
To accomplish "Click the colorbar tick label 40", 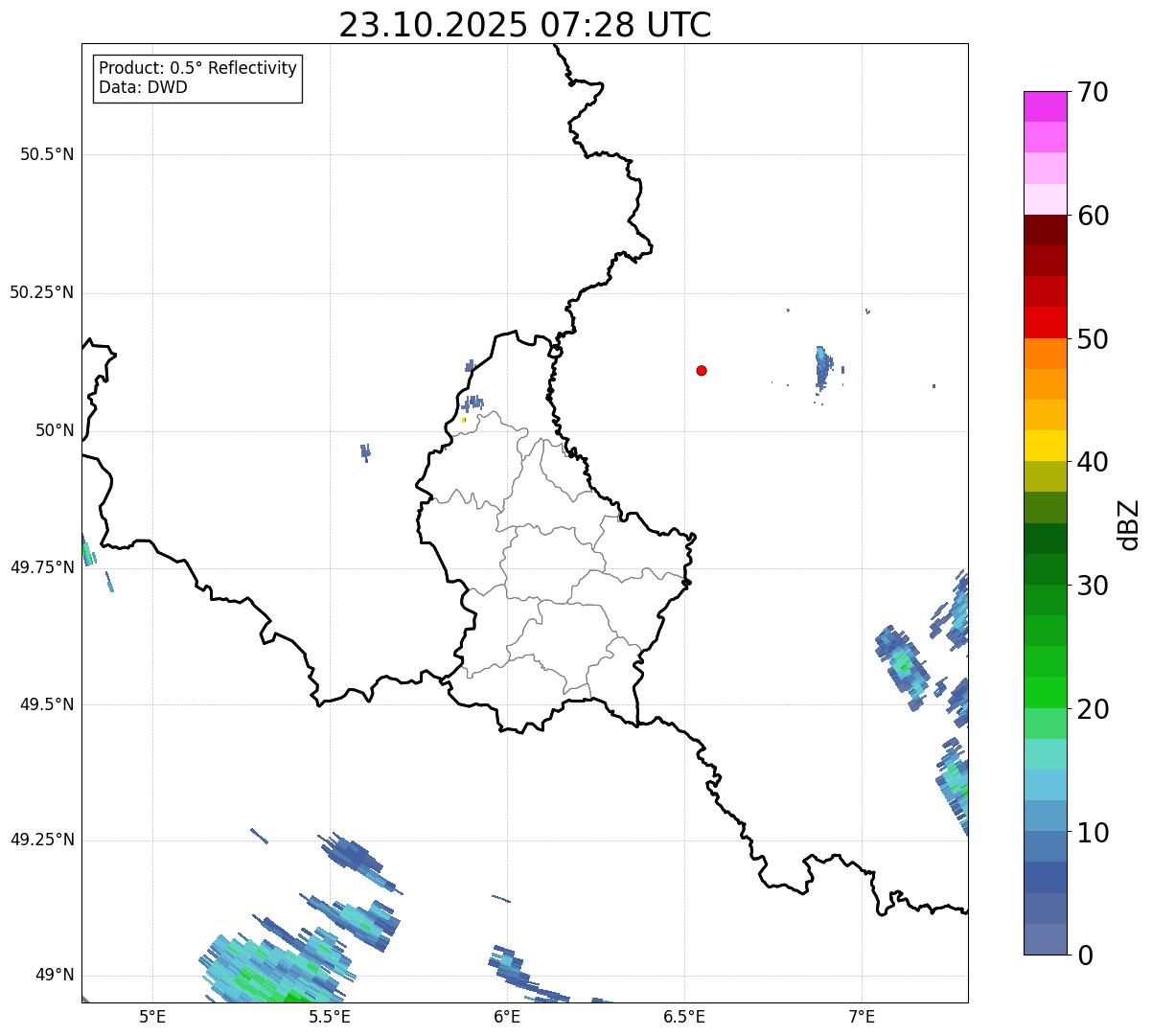I will [x=1093, y=462].
